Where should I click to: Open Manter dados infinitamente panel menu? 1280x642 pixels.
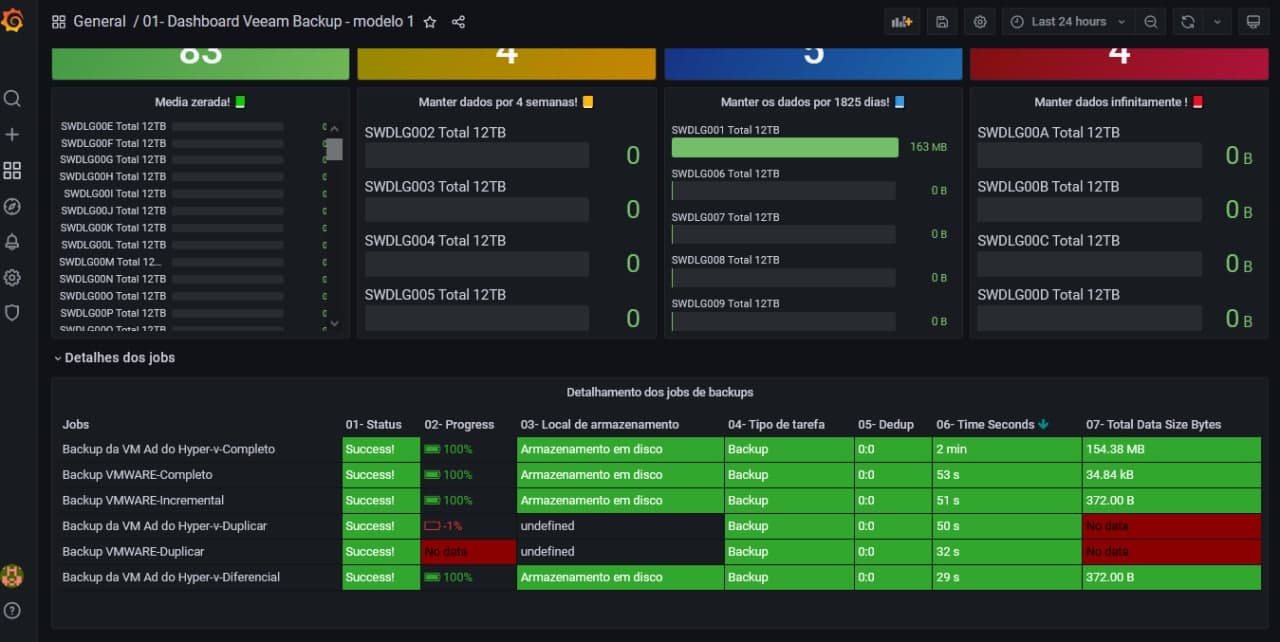click(x=1118, y=102)
